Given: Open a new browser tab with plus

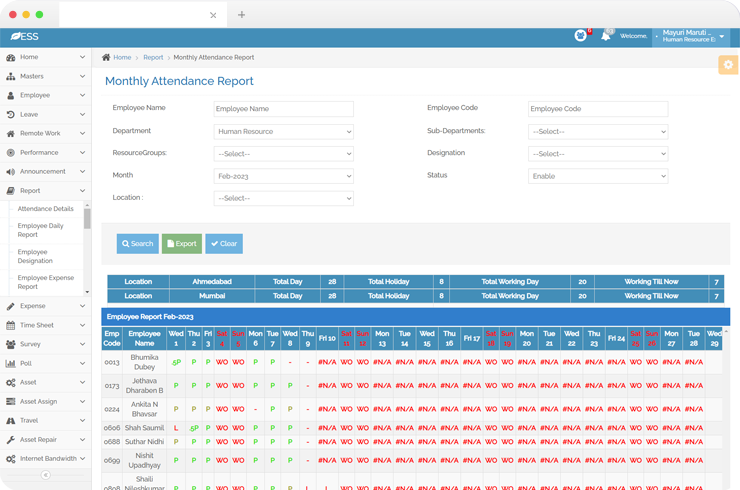Looking at the screenshot, I should pos(241,15).
